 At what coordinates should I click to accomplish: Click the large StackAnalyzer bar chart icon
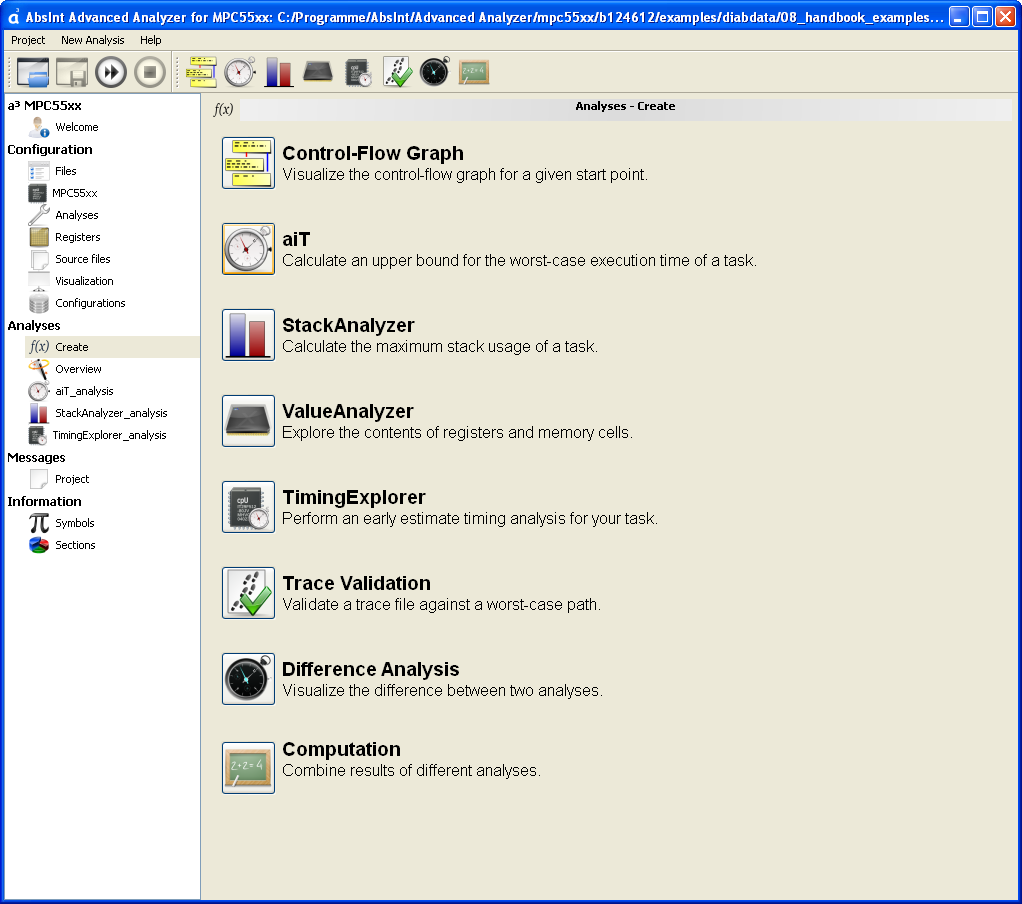[248, 335]
